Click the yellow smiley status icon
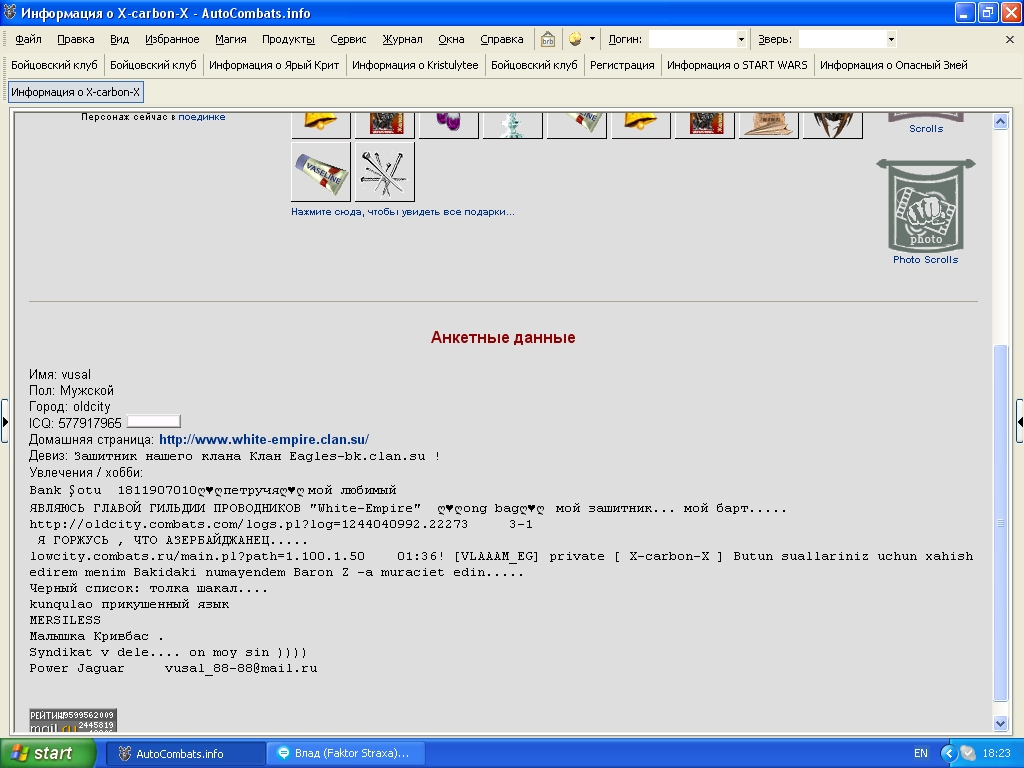This screenshot has width=1024, height=768. point(575,39)
